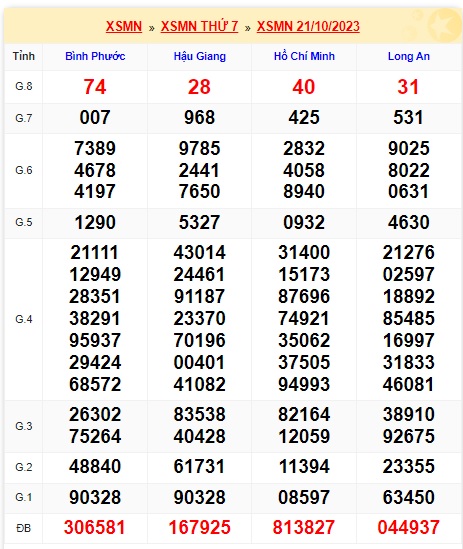Select G.4 number 94993
This screenshot has height=549, width=463.
click(304, 384)
